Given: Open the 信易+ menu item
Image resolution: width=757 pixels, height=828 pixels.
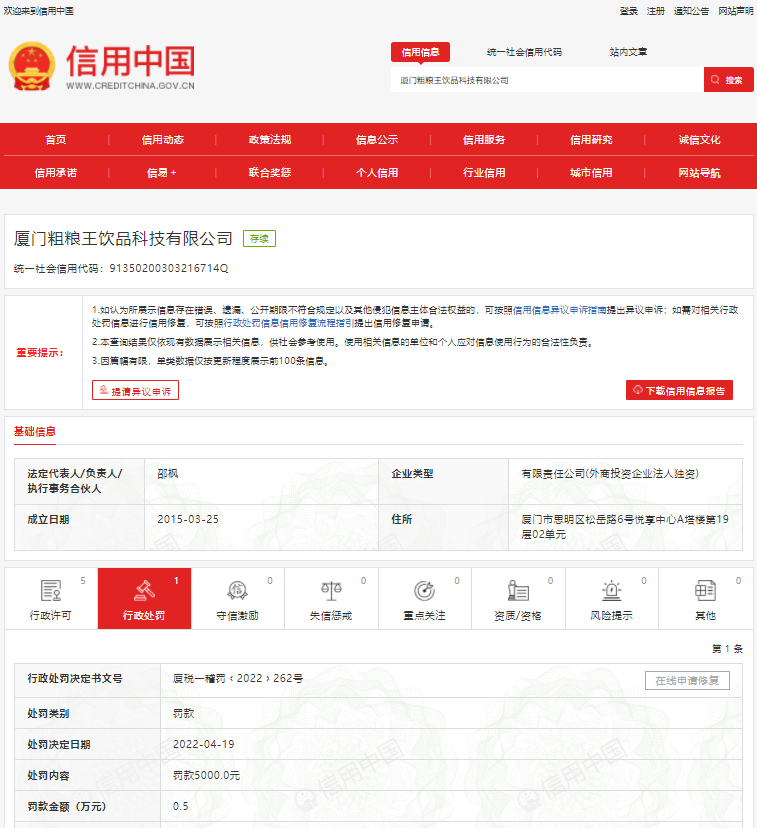Looking at the screenshot, I should [x=162, y=173].
